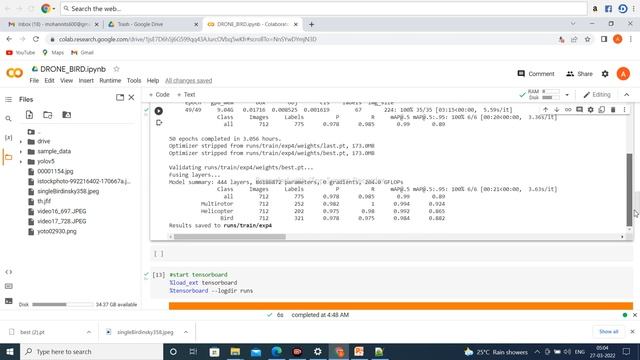Image resolution: width=640 pixels, height=360 pixels.
Task: Switch to the Gmail Inbox tab
Action: click(x=53, y=24)
